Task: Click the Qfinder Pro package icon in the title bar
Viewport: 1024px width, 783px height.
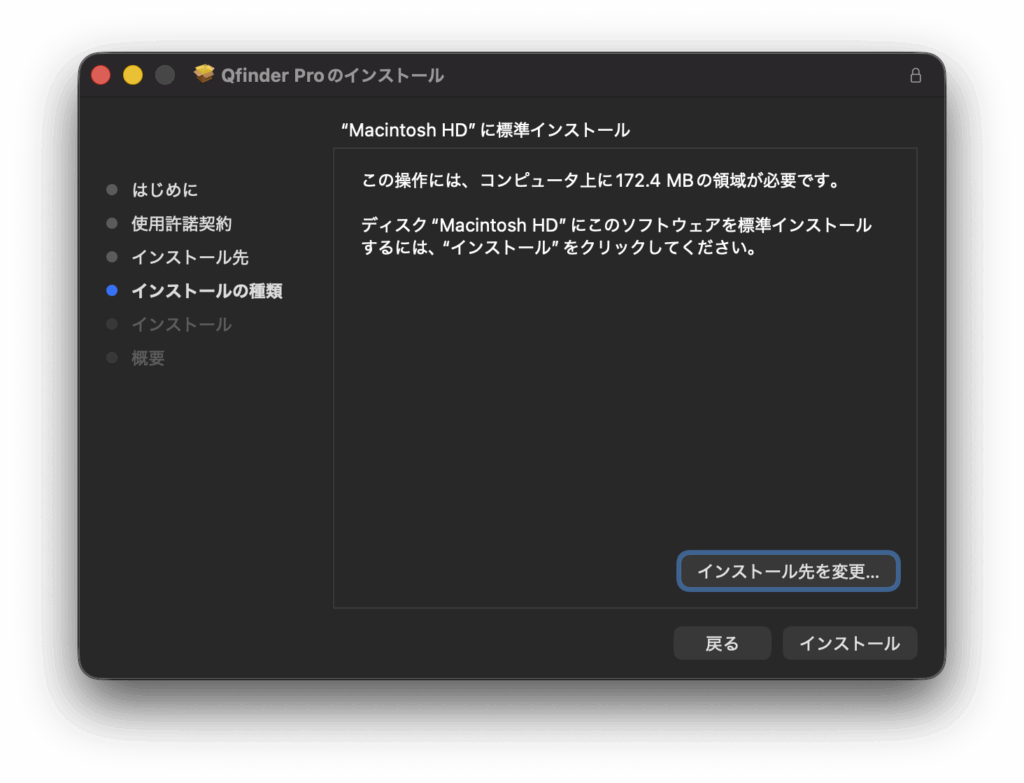Action: click(x=204, y=75)
